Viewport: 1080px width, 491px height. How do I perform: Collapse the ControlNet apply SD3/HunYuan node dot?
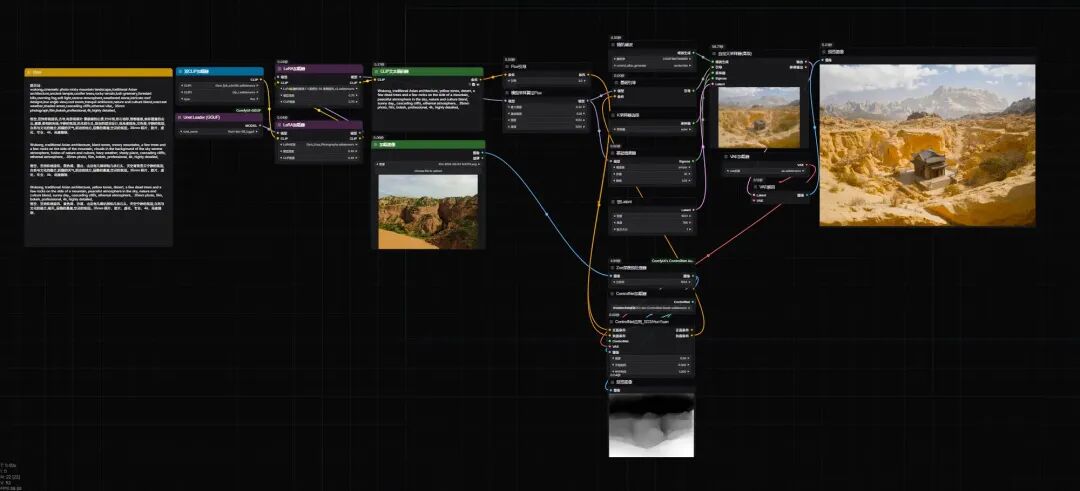(613, 322)
